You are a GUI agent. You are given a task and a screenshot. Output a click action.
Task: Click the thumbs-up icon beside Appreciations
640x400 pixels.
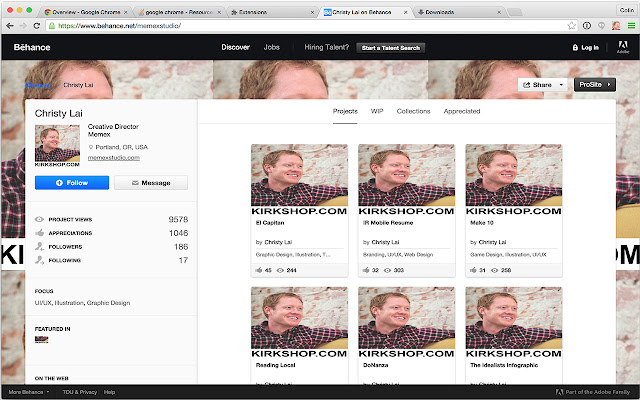pyautogui.click(x=40, y=233)
